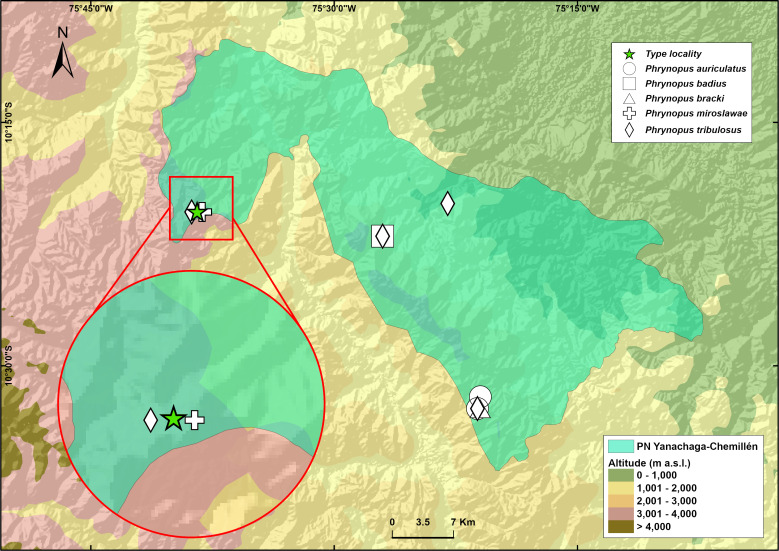Viewport: 779px width, 551px height.
Task: Click the Phrynopus auriculatus circle legend symbol
Action: (629, 69)
